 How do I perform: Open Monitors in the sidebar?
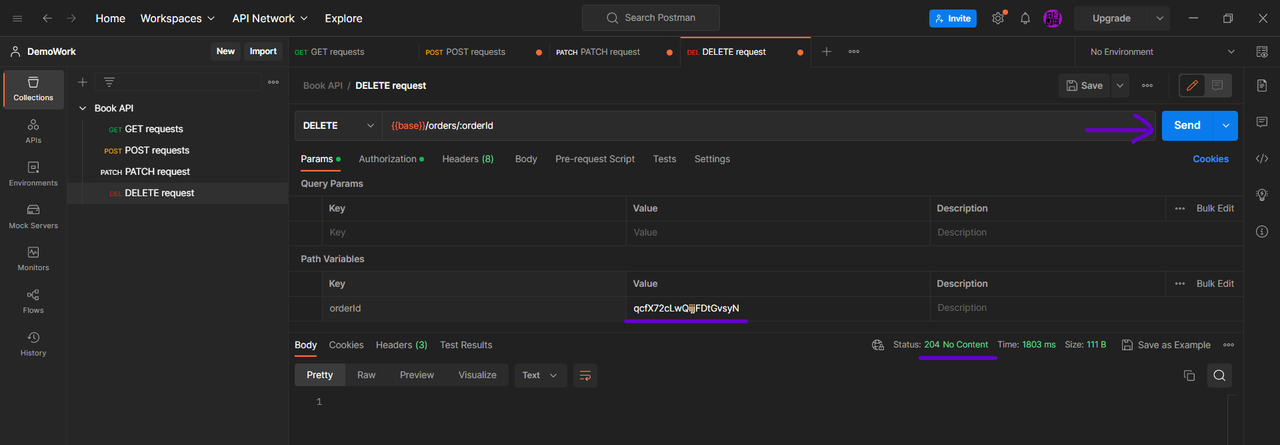click(33, 259)
